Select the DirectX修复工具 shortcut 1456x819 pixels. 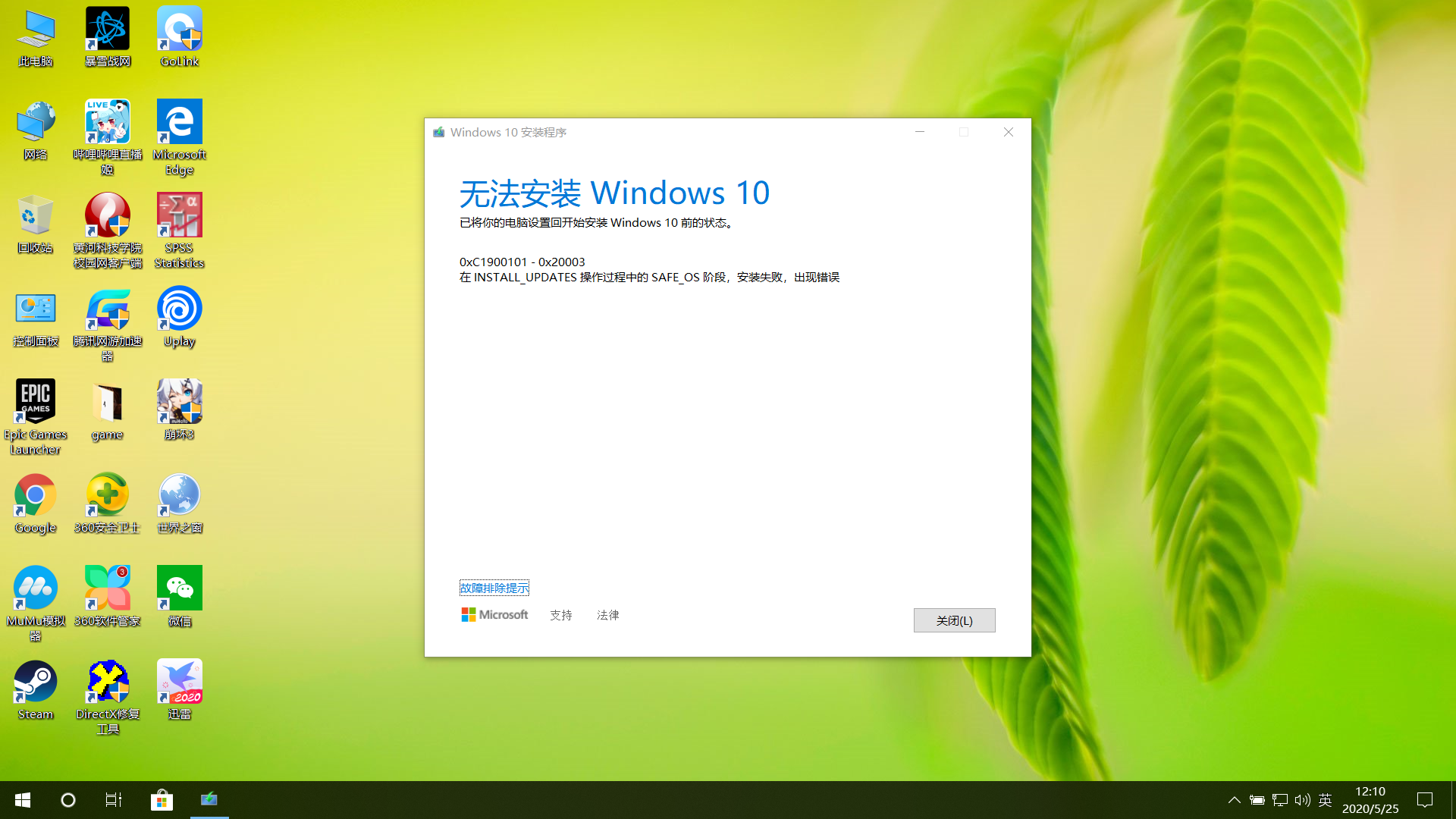tap(107, 698)
